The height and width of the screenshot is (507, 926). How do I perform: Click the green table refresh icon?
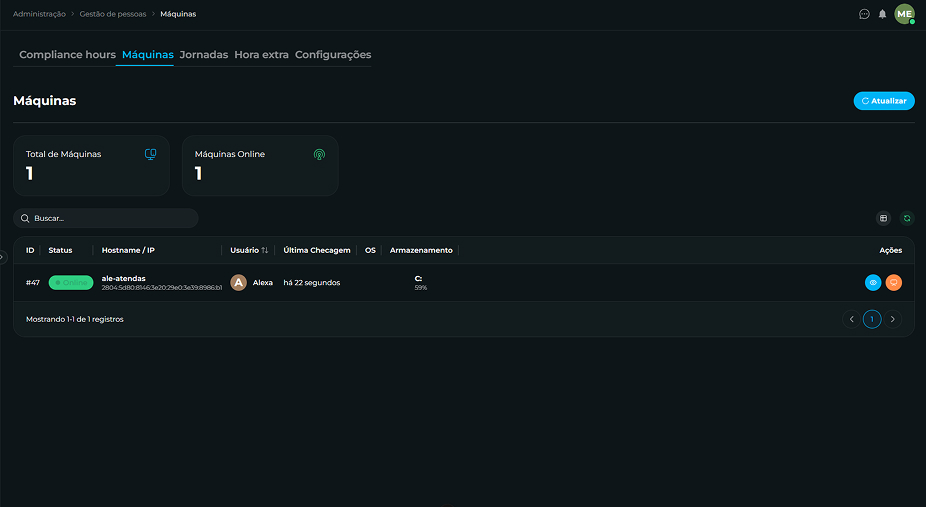(x=907, y=218)
